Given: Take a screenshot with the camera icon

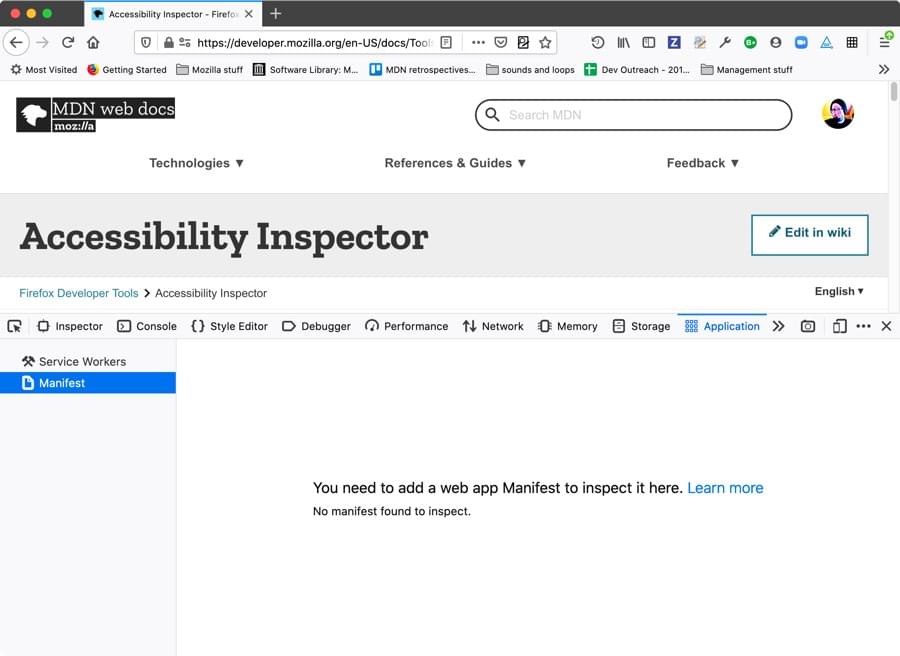Looking at the screenshot, I should (808, 326).
